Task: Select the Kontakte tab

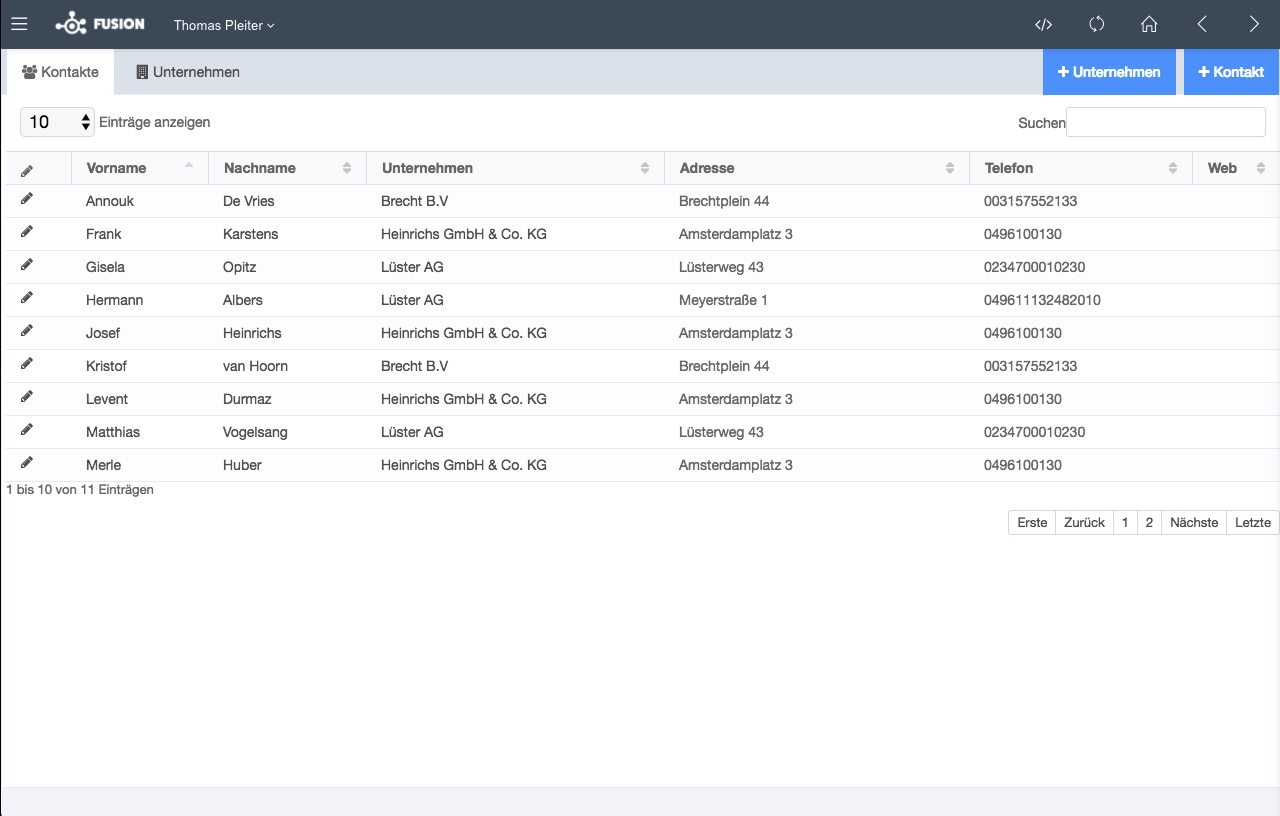Action: [x=60, y=72]
